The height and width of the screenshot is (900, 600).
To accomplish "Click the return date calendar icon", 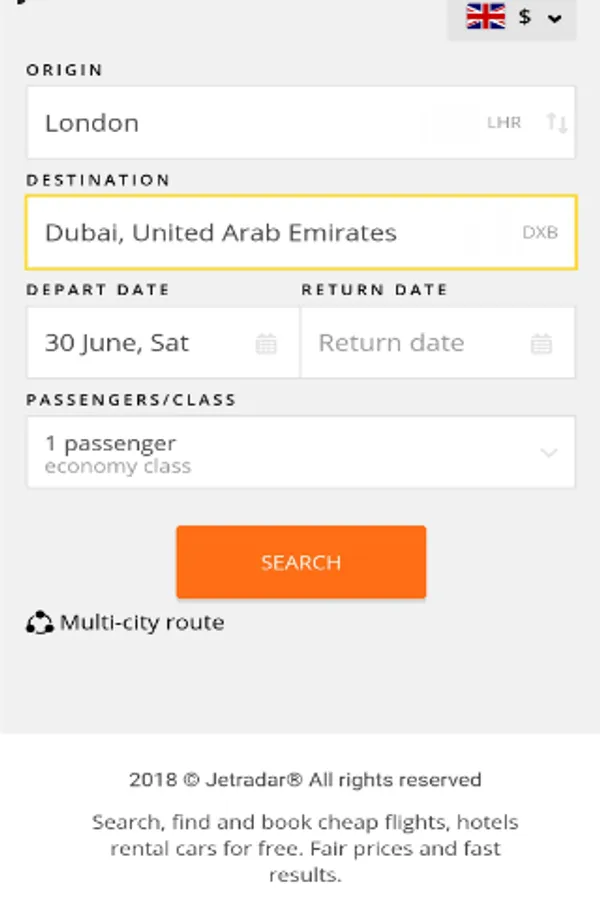I will tap(541, 344).
